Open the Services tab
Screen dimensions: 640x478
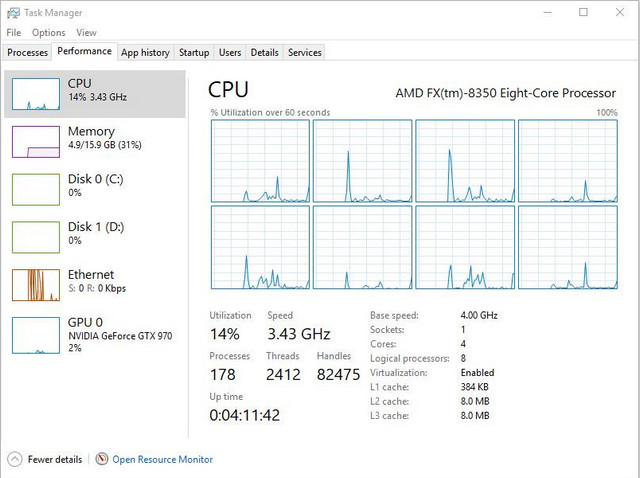click(304, 52)
